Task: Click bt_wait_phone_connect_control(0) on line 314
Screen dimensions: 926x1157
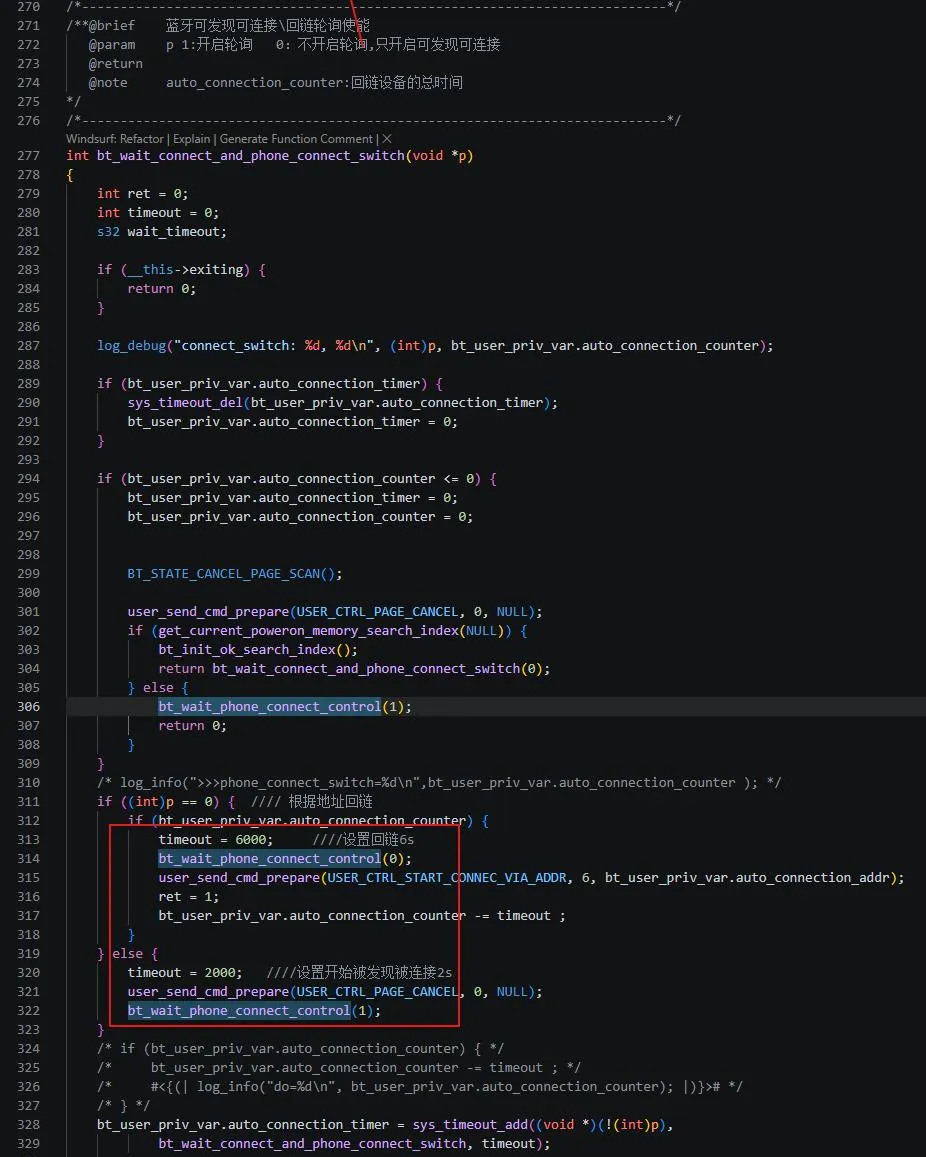Action: pyautogui.click(x=284, y=859)
